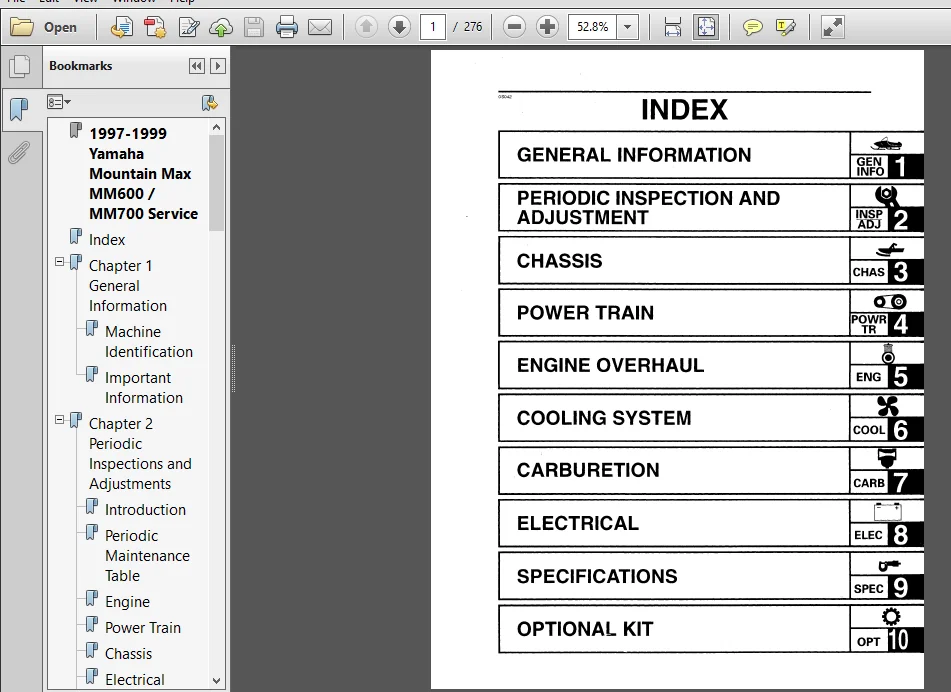Select the 1997-1999 Yamaha Mountain Max bookmark
The width and height of the screenshot is (951, 692).
pos(143,173)
